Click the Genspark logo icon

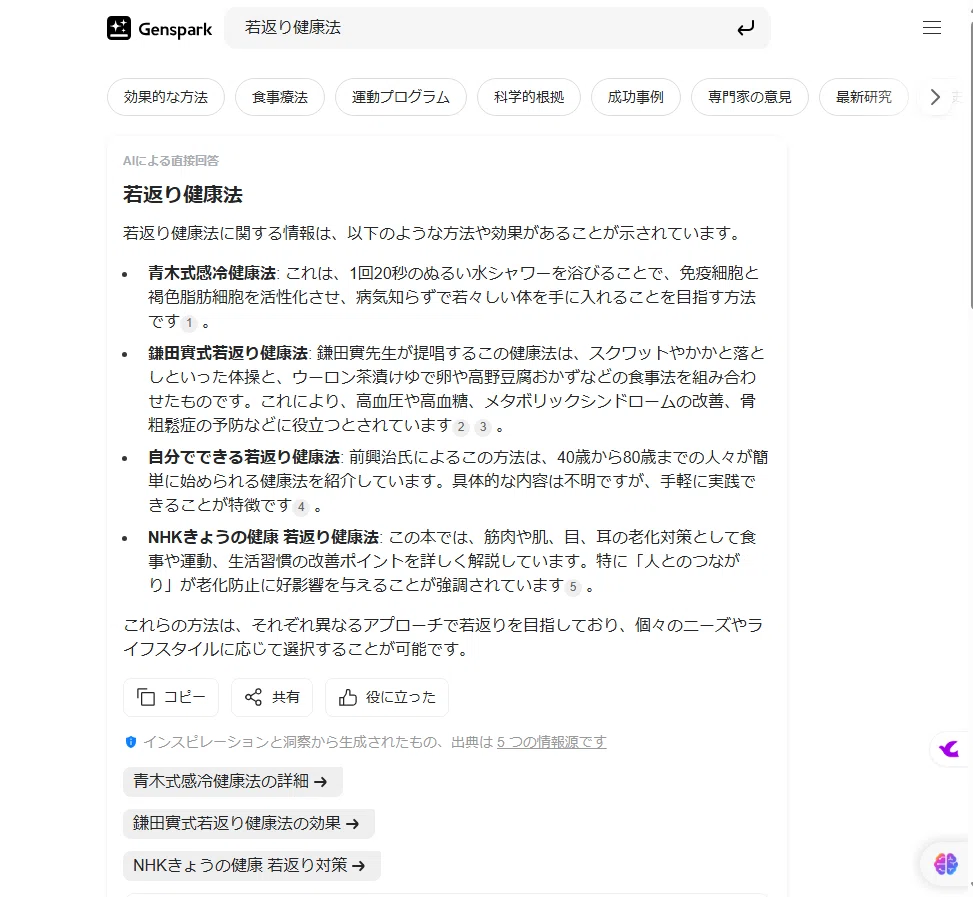pyautogui.click(x=119, y=28)
